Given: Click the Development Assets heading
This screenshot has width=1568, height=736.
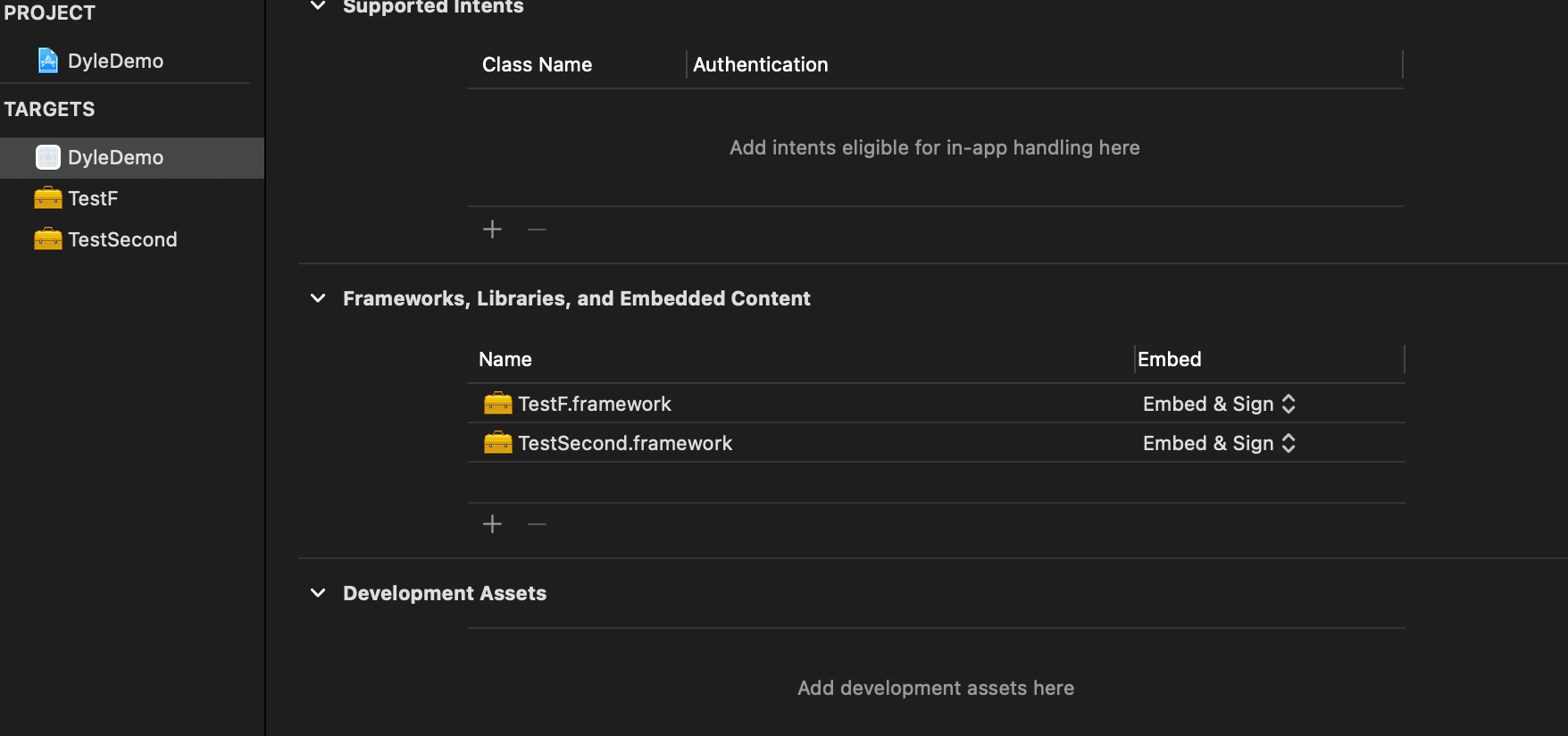Looking at the screenshot, I should (x=445, y=593).
